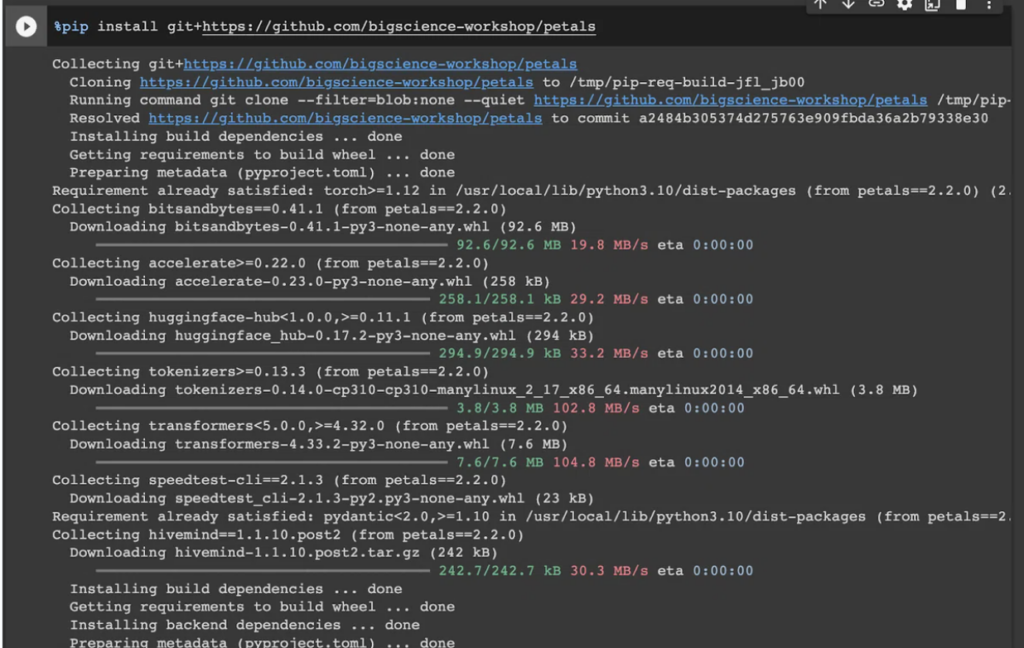Click the %pip magic command in the cell
1024x648 pixels.
[x=71, y=26]
